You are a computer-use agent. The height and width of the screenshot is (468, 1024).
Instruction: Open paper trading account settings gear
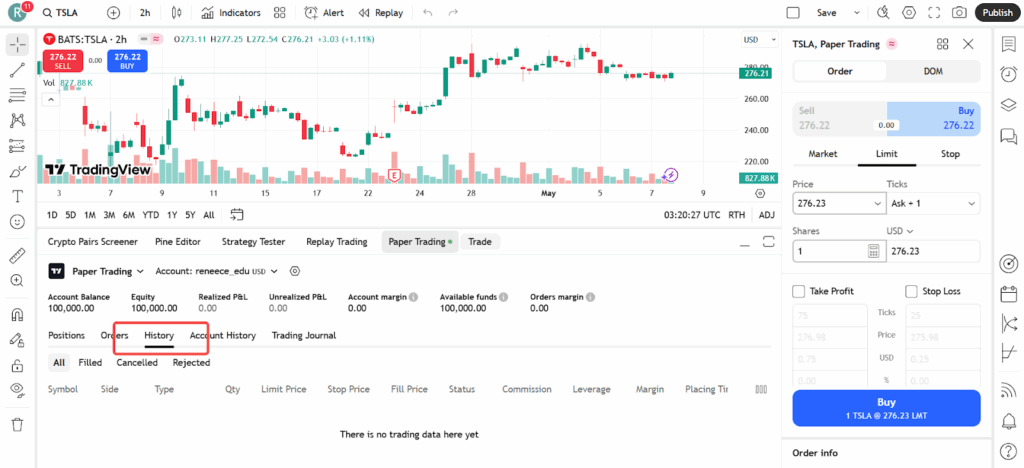click(295, 271)
